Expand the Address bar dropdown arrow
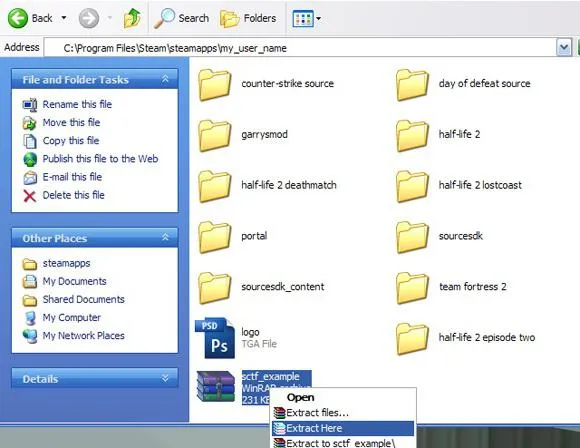The height and width of the screenshot is (448, 580). 564,48
